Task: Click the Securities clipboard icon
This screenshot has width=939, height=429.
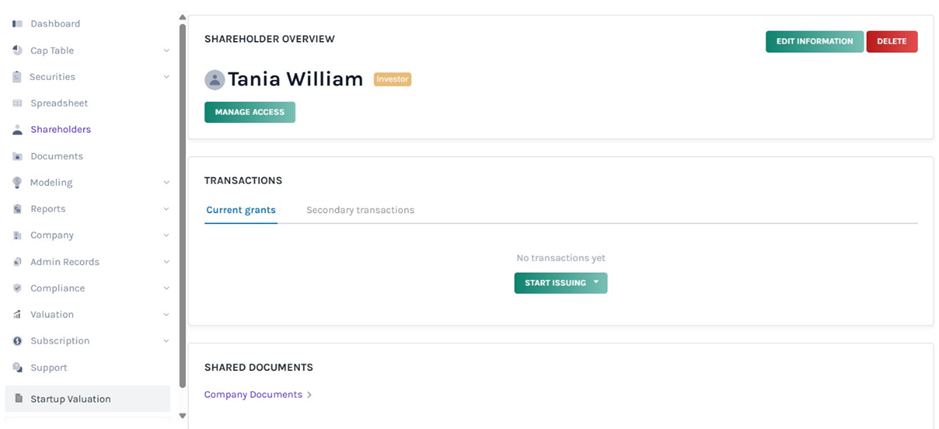Action: pyautogui.click(x=17, y=77)
